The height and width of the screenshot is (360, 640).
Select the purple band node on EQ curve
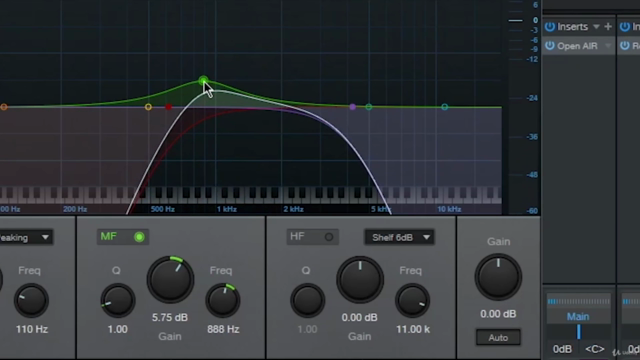pos(353,107)
